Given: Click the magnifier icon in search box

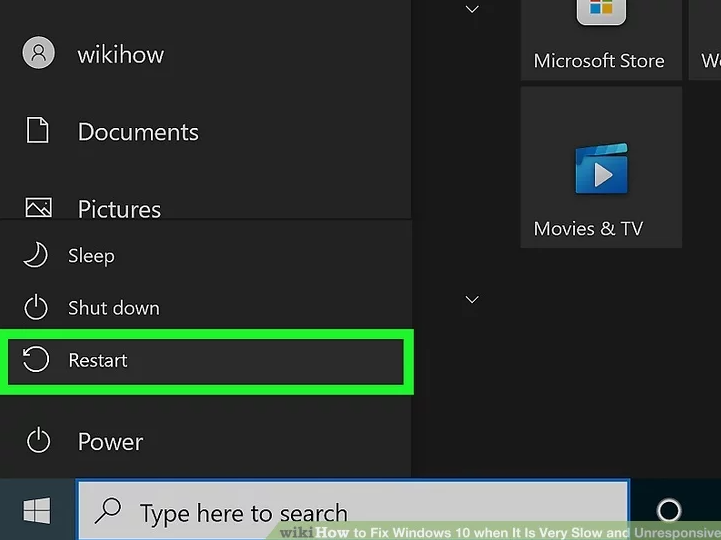Looking at the screenshot, I should [107, 513].
